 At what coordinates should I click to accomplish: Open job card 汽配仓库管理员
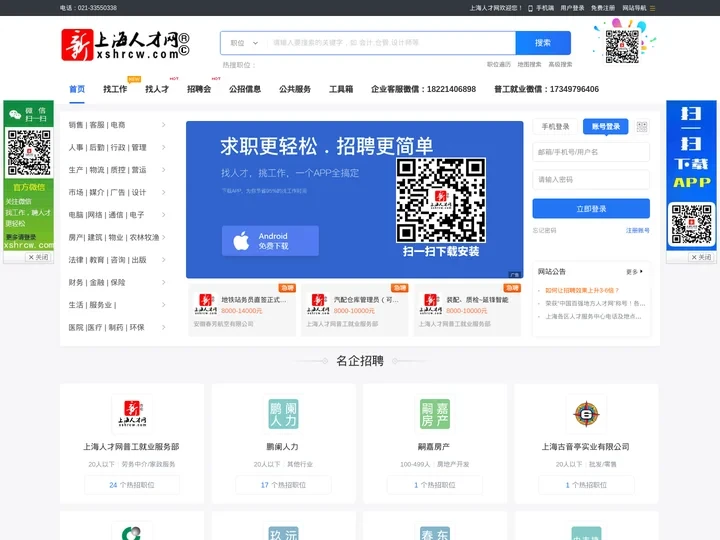click(354, 310)
